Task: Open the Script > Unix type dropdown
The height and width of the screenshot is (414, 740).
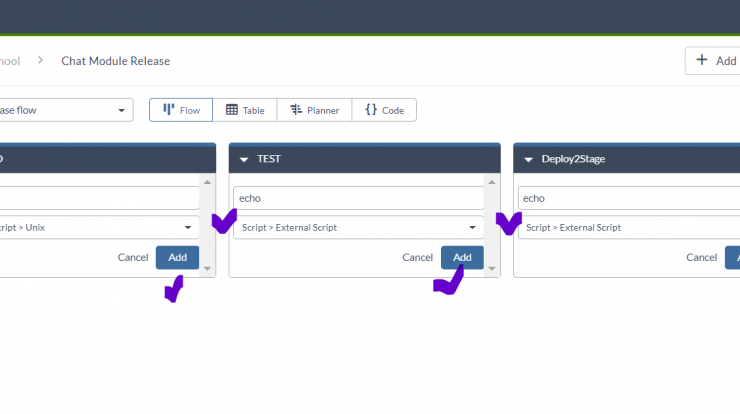Action: (x=99, y=228)
